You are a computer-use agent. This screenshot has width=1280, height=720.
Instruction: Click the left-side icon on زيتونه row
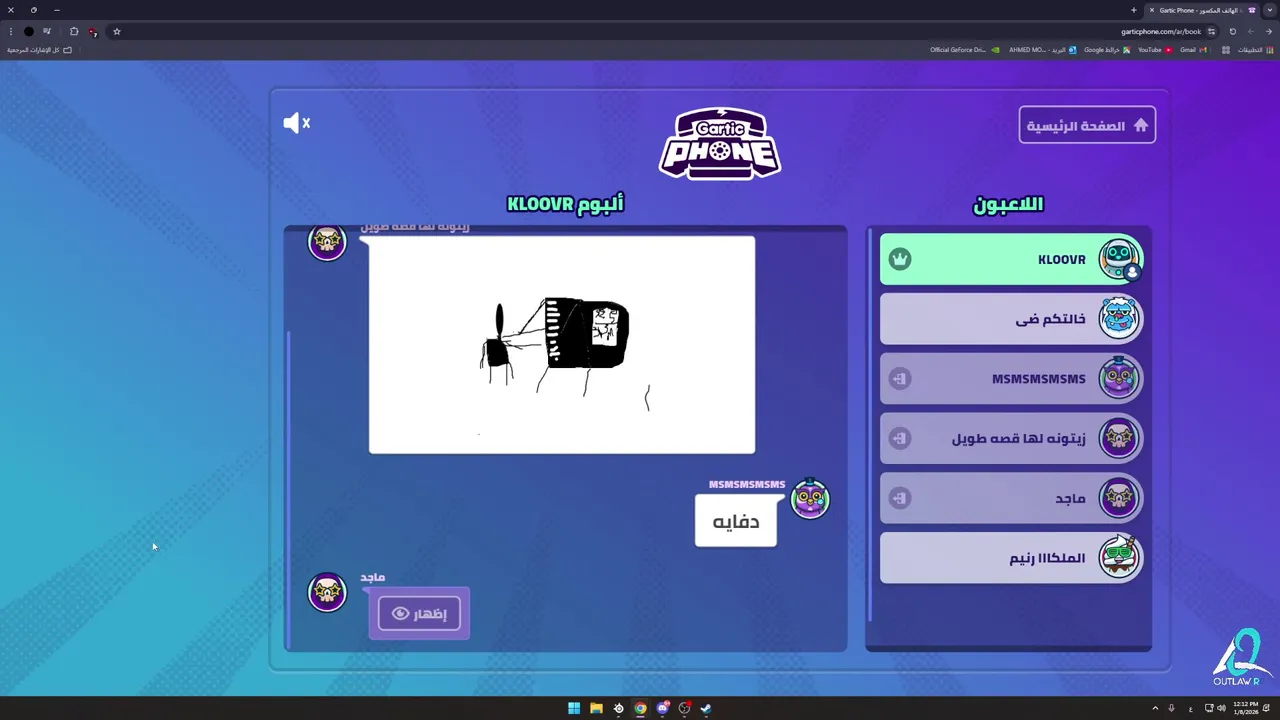900,438
